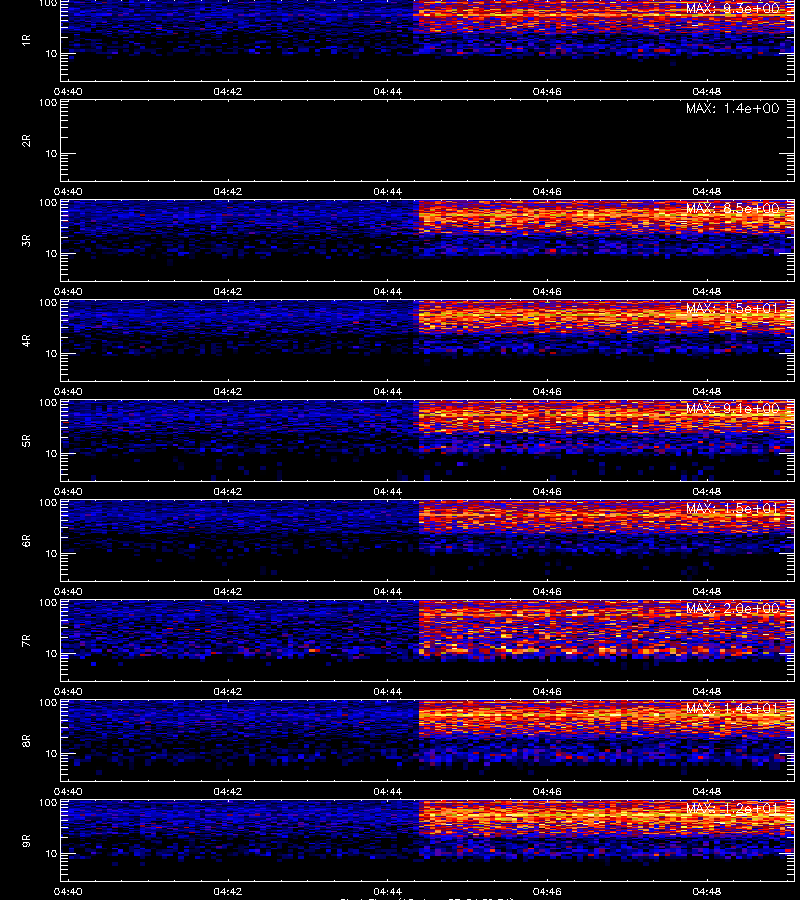Click the 10 y-axis label of panel 4R
The width and height of the screenshot is (800, 900).
(x=51, y=354)
